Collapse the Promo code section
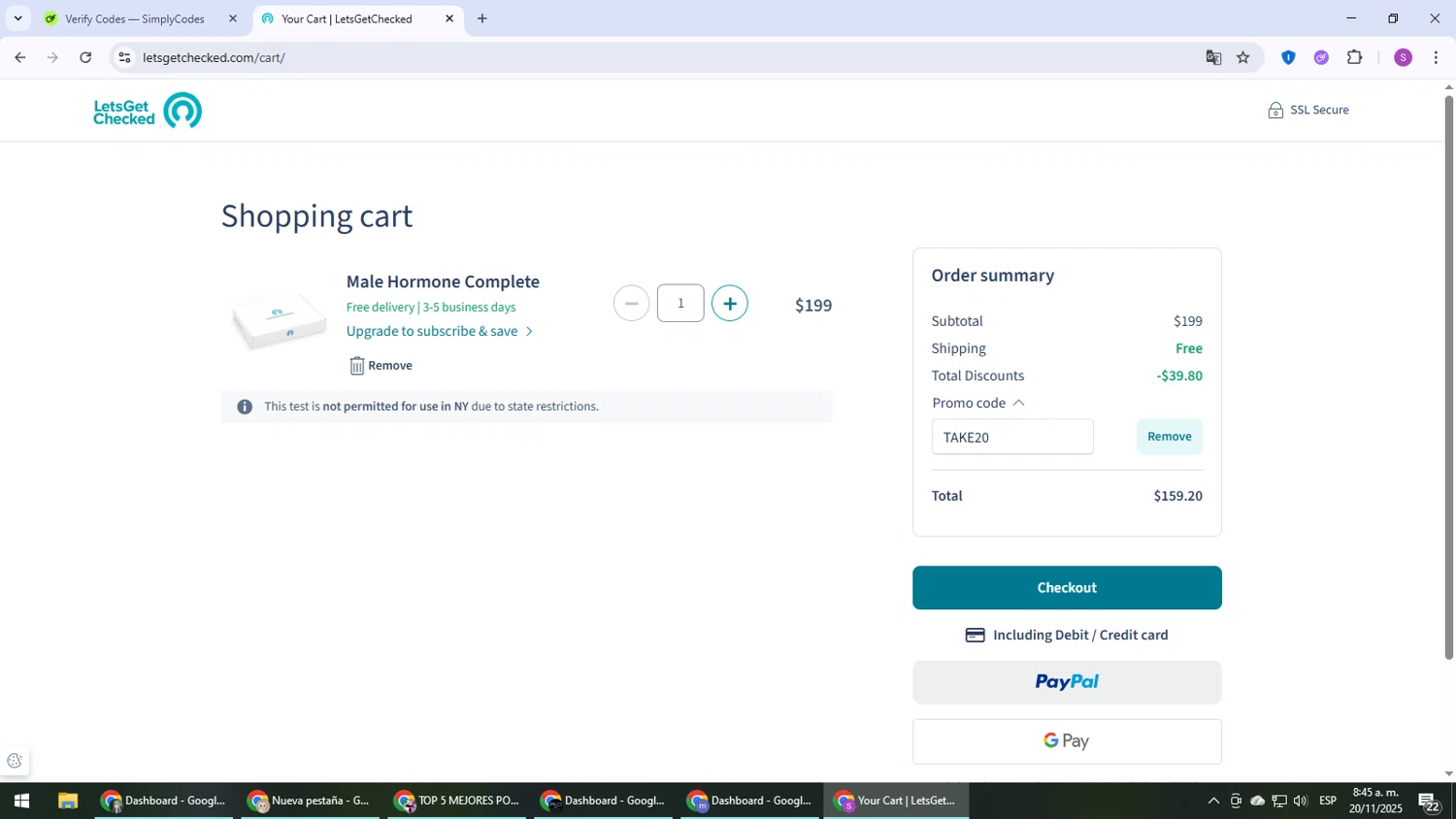The width and height of the screenshot is (1456, 819). [x=978, y=403]
